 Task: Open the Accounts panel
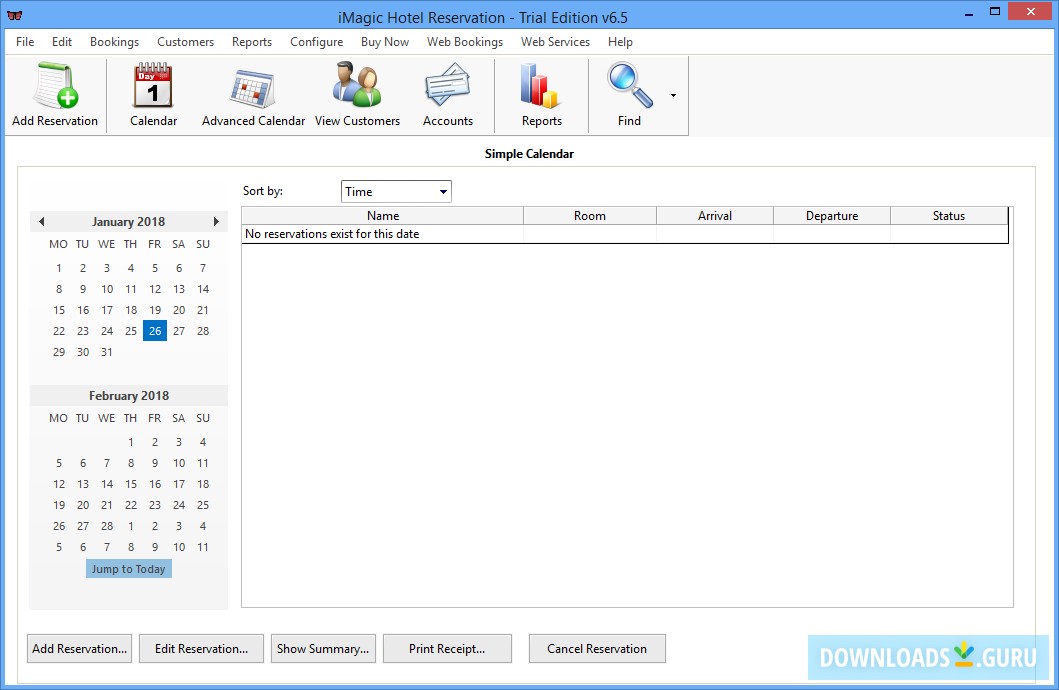pos(447,95)
